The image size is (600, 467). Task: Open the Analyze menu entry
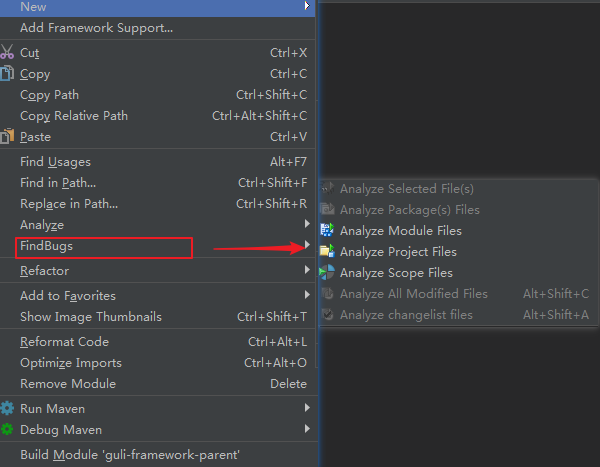point(158,225)
